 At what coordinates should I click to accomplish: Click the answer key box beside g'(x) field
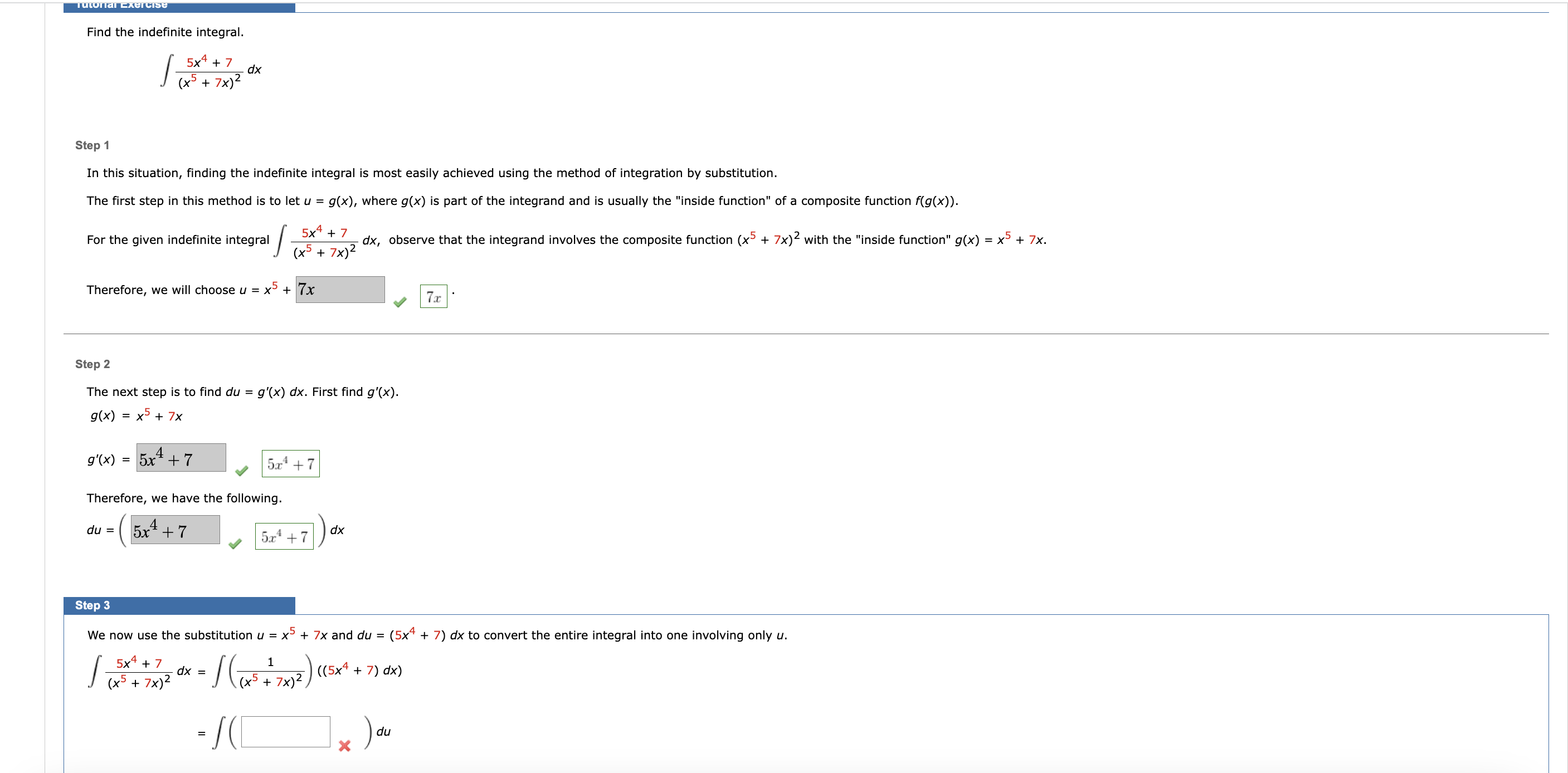(x=290, y=464)
